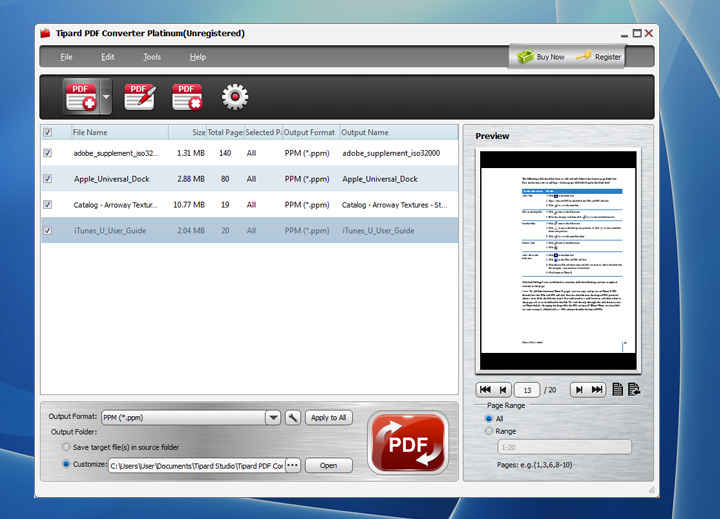Jump to the first preview page

click(486, 390)
